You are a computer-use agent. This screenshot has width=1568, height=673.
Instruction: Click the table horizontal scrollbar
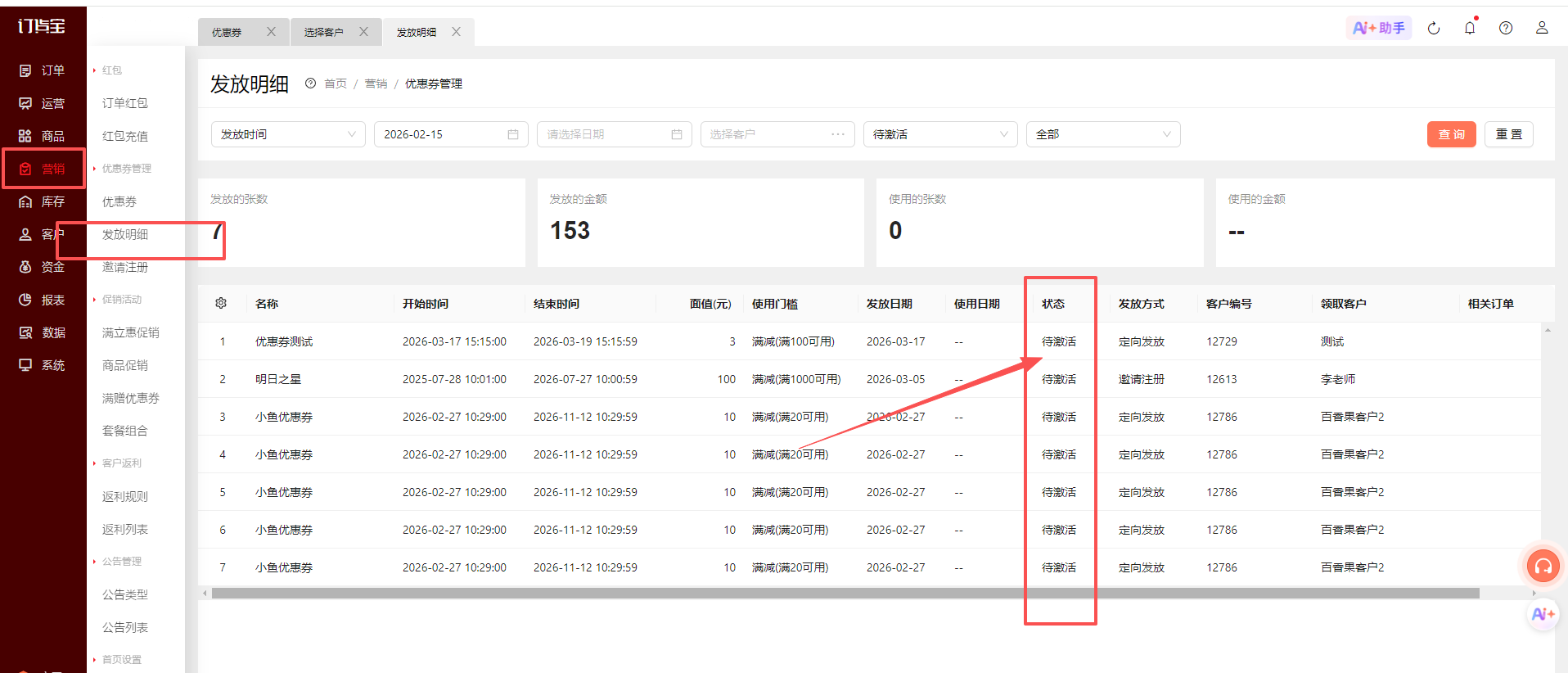point(845,593)
